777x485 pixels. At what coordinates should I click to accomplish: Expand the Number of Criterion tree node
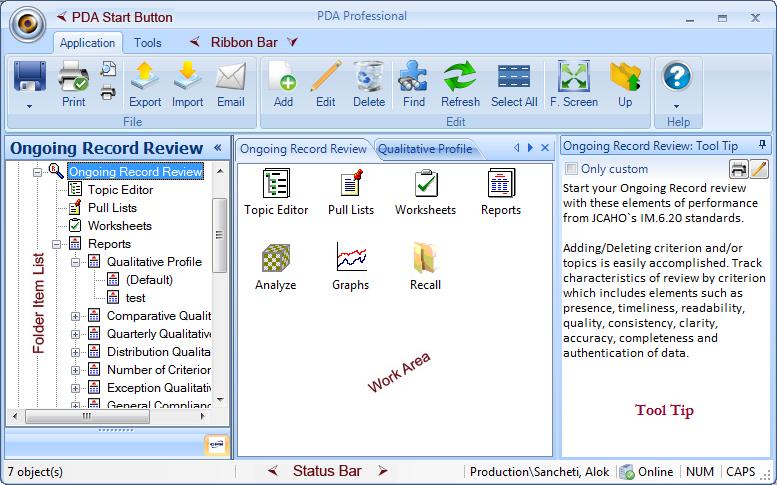click(75, 370)
